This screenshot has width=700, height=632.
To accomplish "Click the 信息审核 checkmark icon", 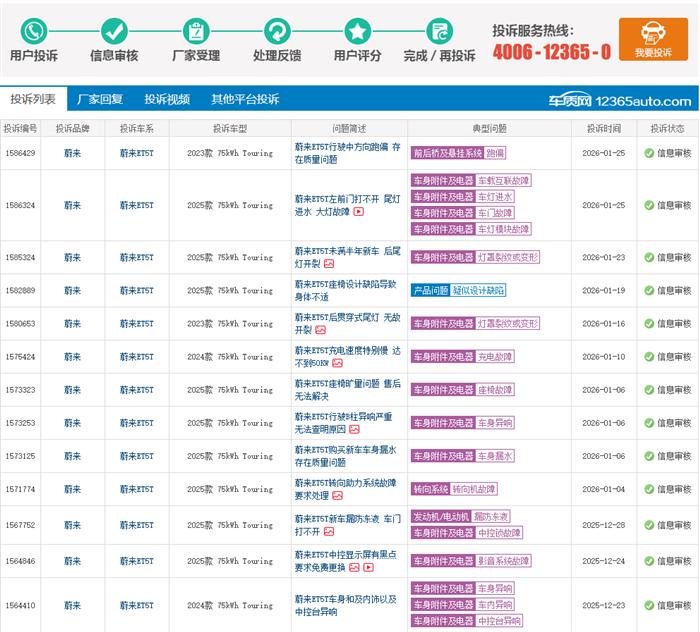I will pyautogui.click(x=114, y=31).
